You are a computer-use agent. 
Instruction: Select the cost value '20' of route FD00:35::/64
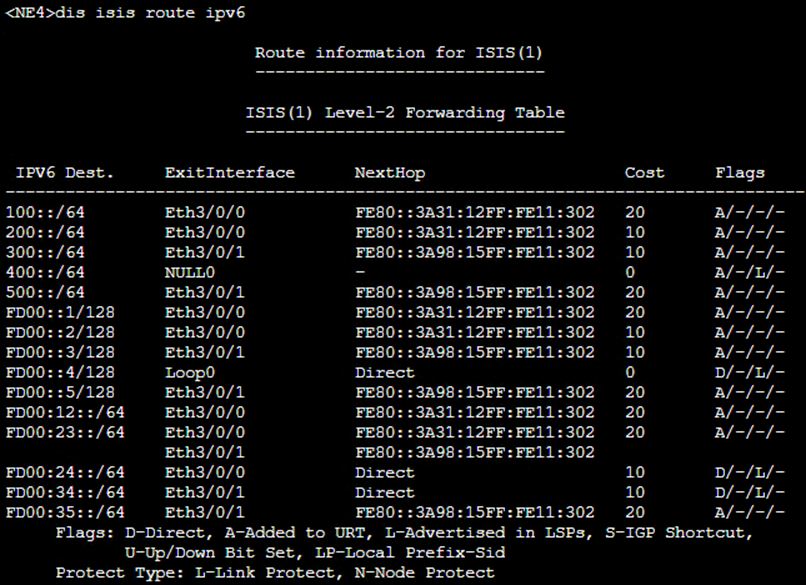pyautogui.click(x=630, y=512)
